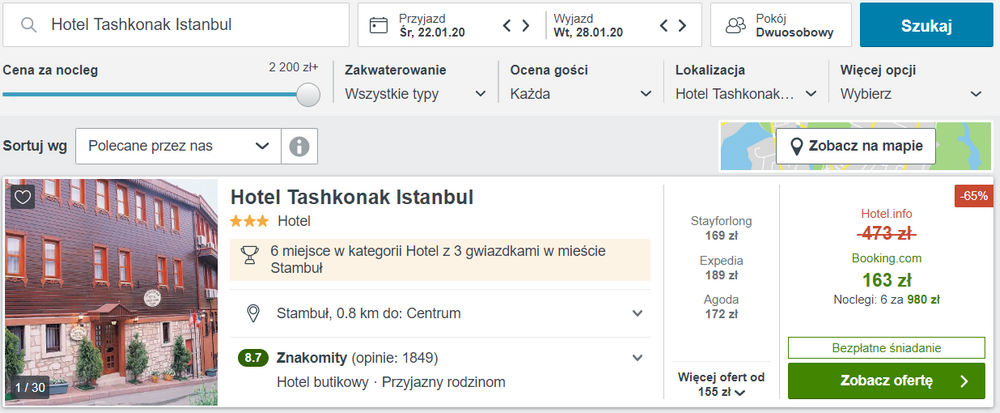Expand the Stambuł location details chevron
1000x413 pixels.
pos(637,314)
